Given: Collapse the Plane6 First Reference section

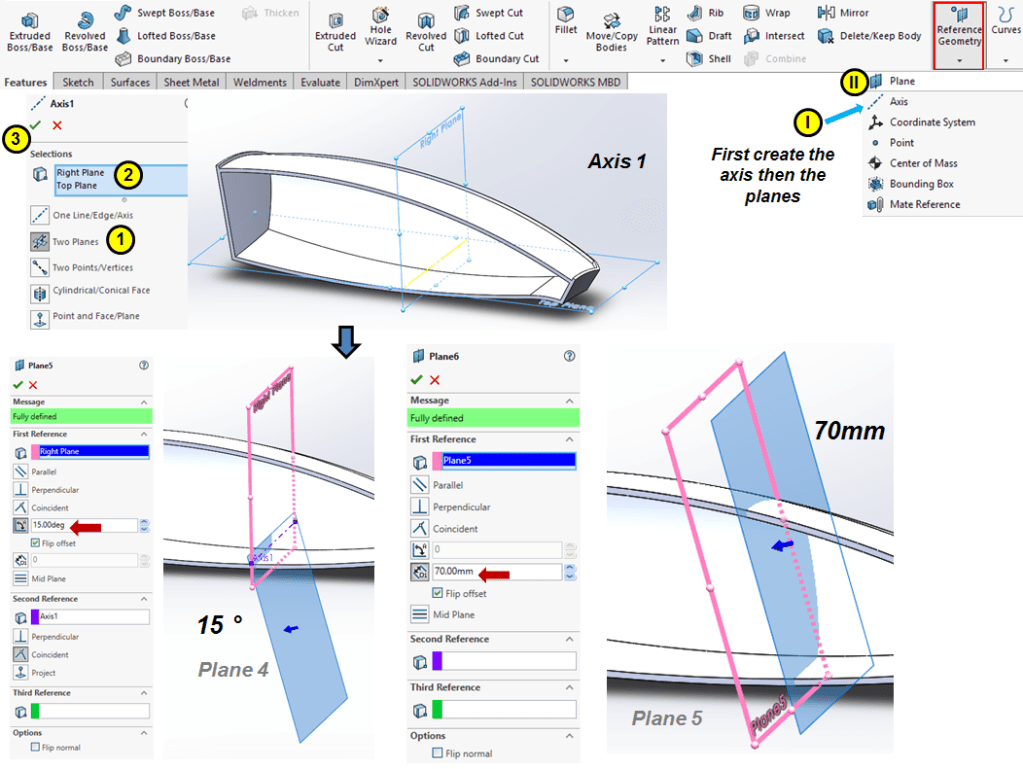Looking at the screenshot, I should (x=569, y=439).
